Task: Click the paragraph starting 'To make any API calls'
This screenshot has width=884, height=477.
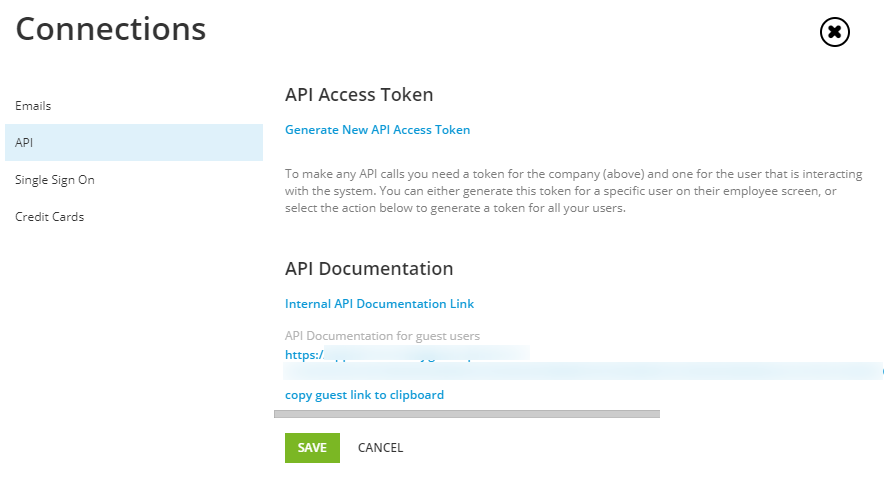Action: pyautogui.click(x=573, y=191)
